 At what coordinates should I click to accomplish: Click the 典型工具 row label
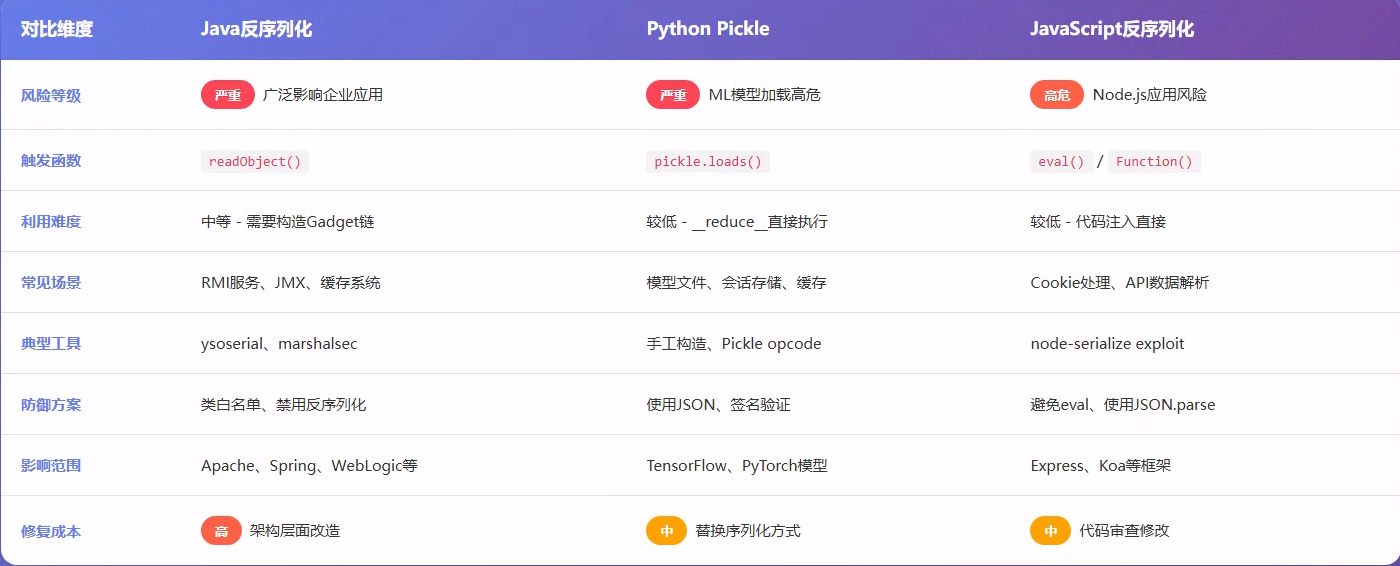[51, 344]
